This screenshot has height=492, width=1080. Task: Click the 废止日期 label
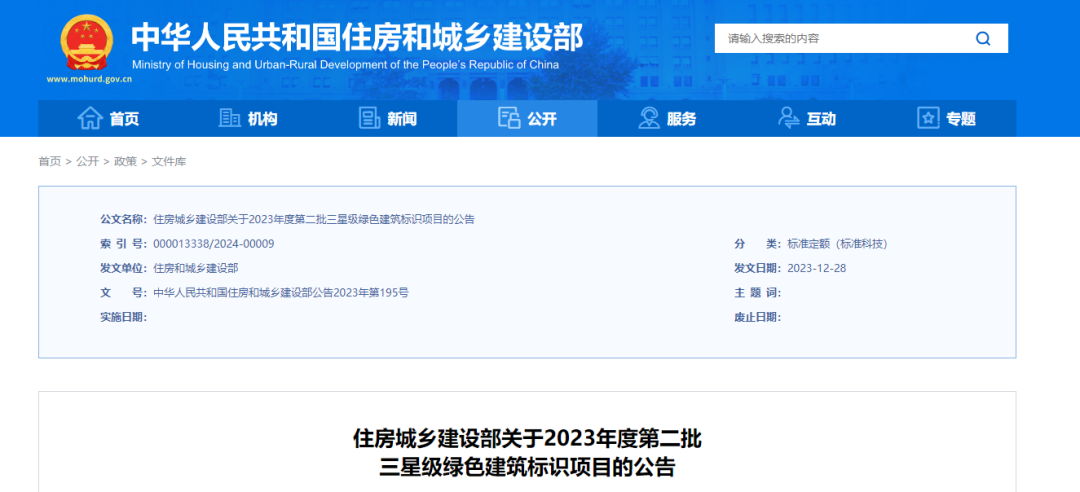point(758,317)
